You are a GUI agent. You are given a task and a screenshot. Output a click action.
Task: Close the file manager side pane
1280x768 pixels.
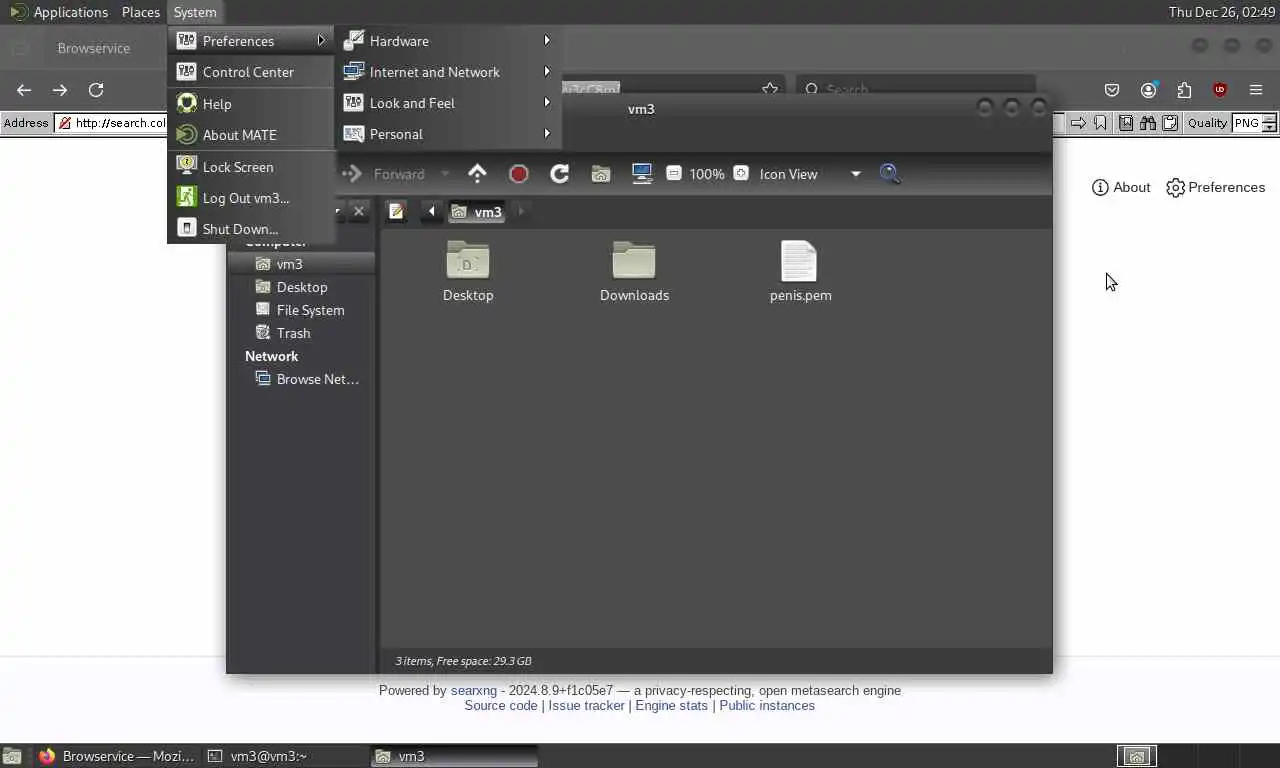pyautogui.click(x=359, y=211)
